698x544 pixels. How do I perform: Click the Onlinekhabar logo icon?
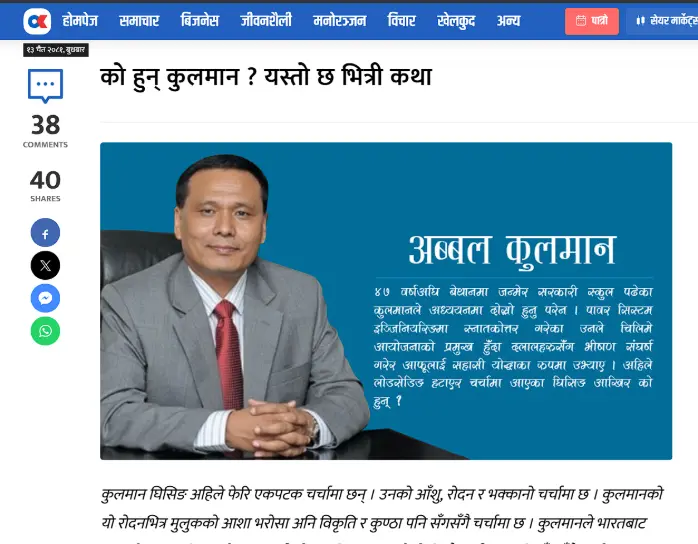click(37, 21)
